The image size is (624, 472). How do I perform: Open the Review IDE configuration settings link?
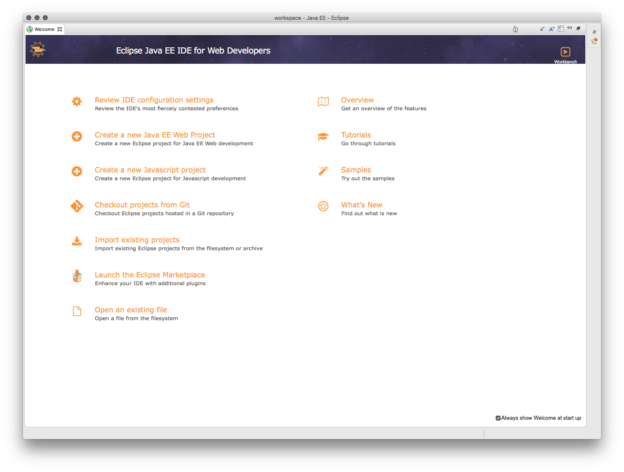tap(153, 99)
